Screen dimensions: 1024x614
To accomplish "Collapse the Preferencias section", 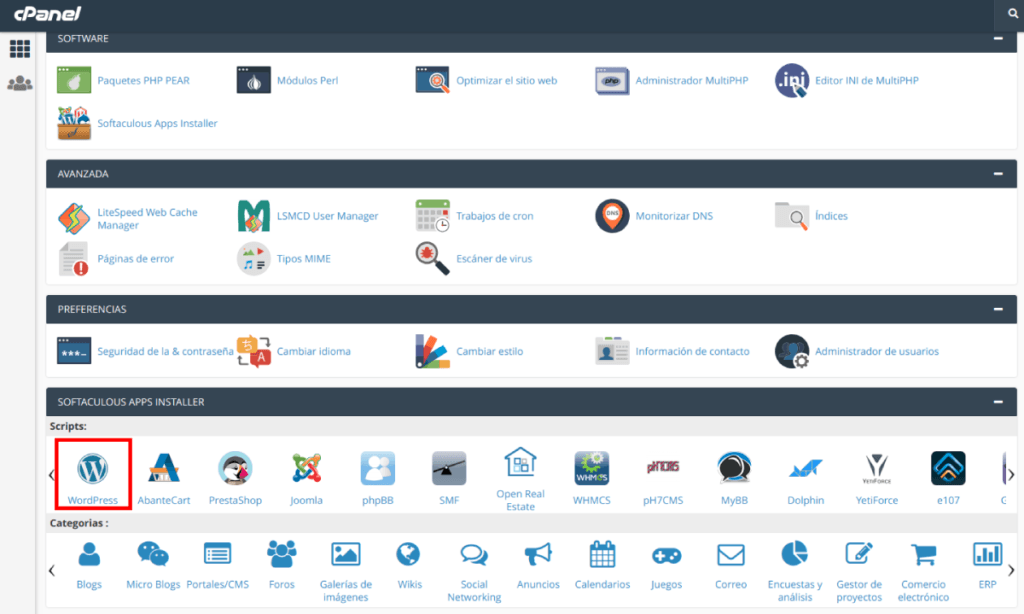I will click(x=997, y=309).
